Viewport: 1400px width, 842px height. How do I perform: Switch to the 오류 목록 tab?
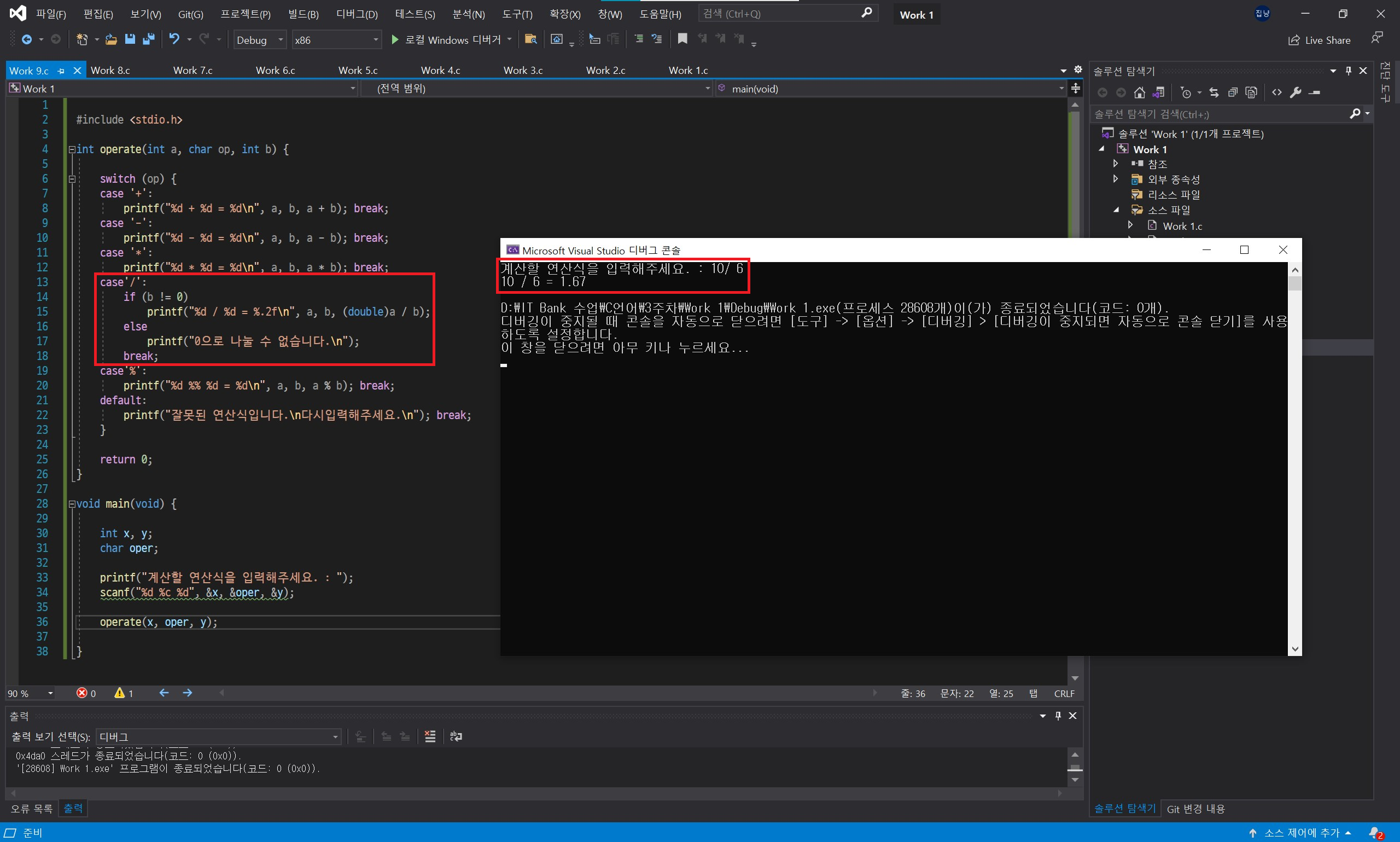pyautogui.click(x=31, y=809)
